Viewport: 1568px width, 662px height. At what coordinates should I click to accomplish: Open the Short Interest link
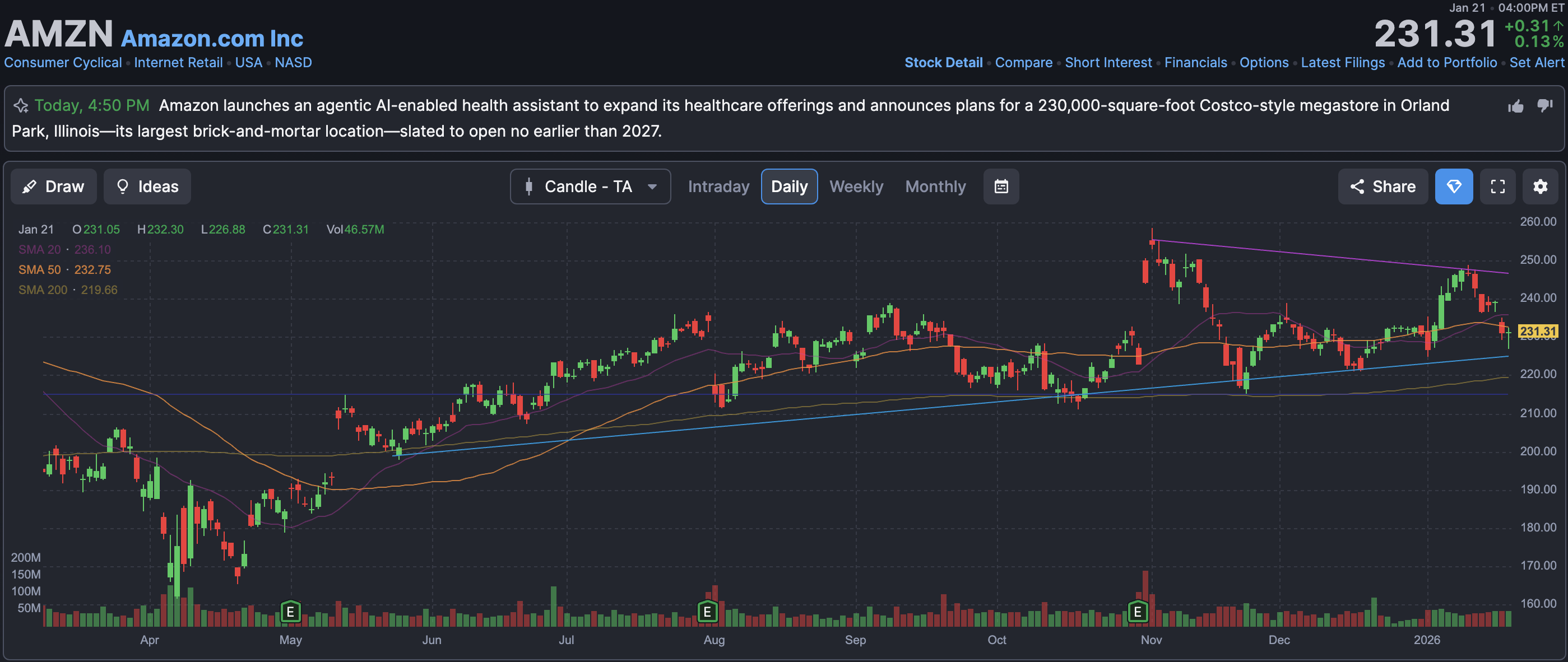(x=1108, y=63)
